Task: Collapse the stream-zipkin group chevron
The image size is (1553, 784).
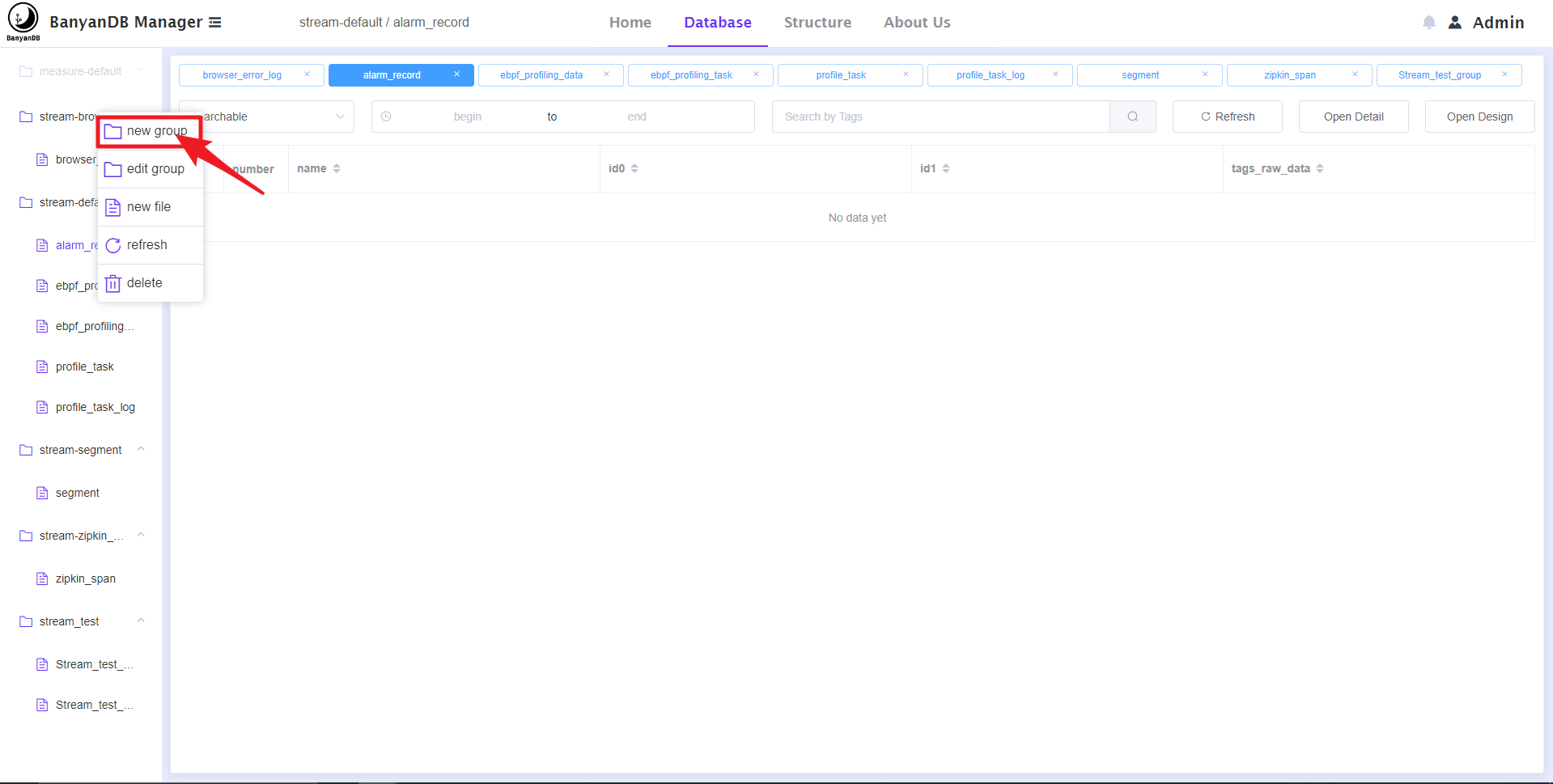Action: 141,535
